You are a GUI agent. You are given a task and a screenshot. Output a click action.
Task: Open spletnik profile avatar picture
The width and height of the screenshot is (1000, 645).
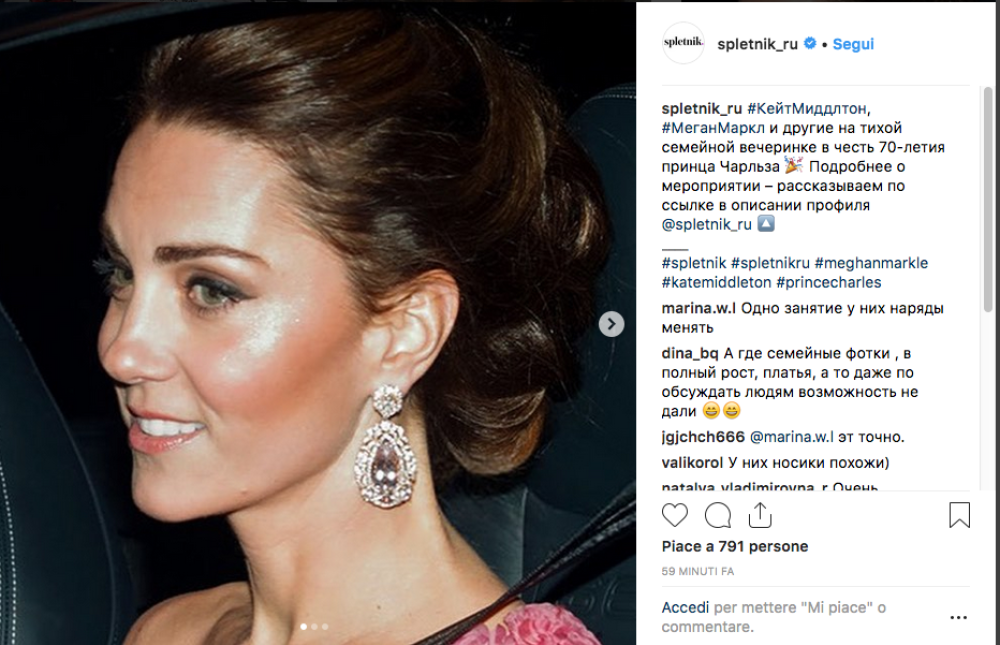[x=683, y=44]
